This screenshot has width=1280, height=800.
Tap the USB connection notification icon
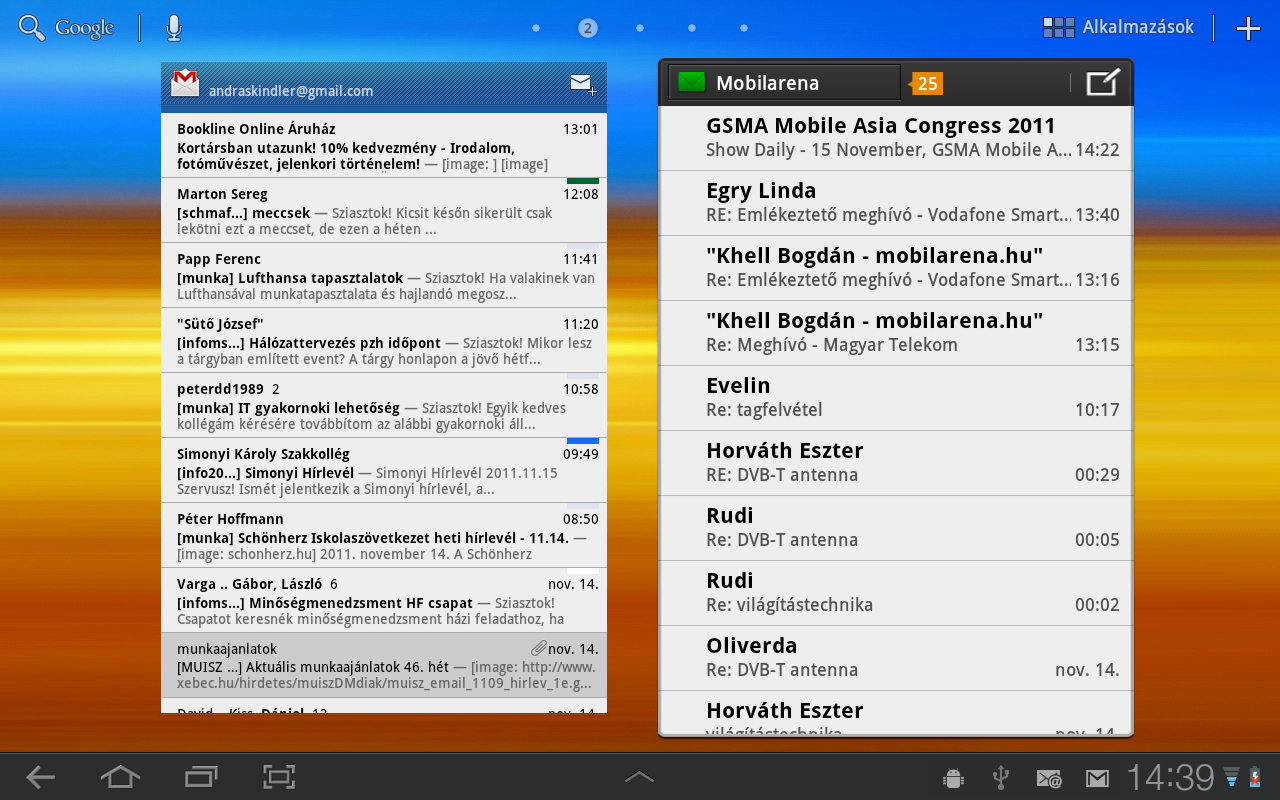coord(1001,777)
